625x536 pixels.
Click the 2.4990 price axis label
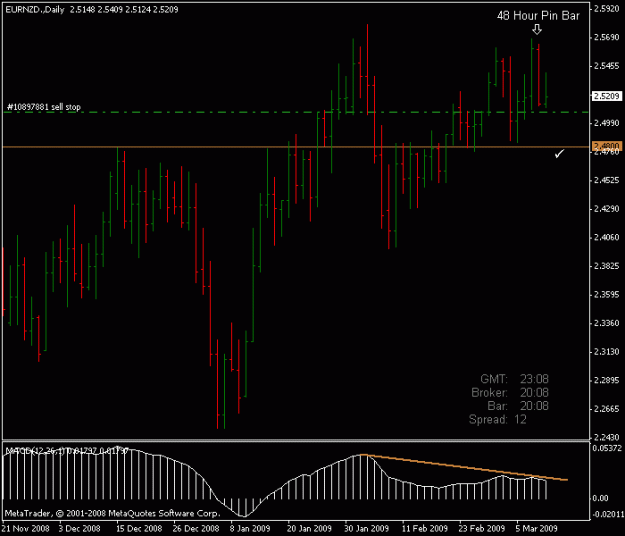[606, 123]
